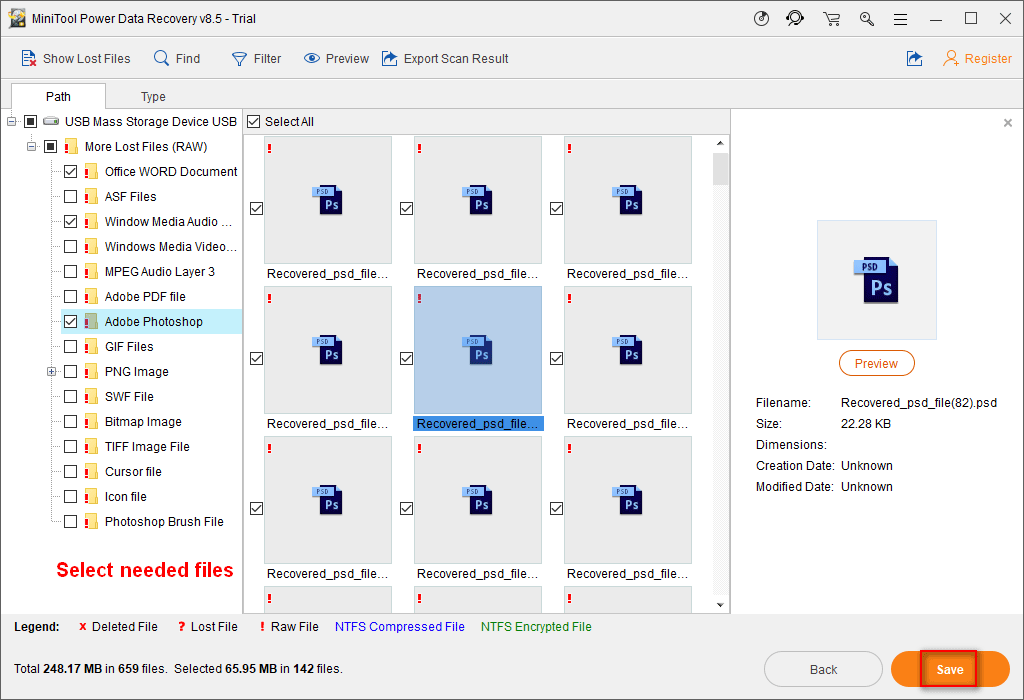Image resolution: width=1024 pixels, height=700 pixels.
Task: Click the filename Recovered_psd_file(82).psd
Action: [x=918, y=402]
